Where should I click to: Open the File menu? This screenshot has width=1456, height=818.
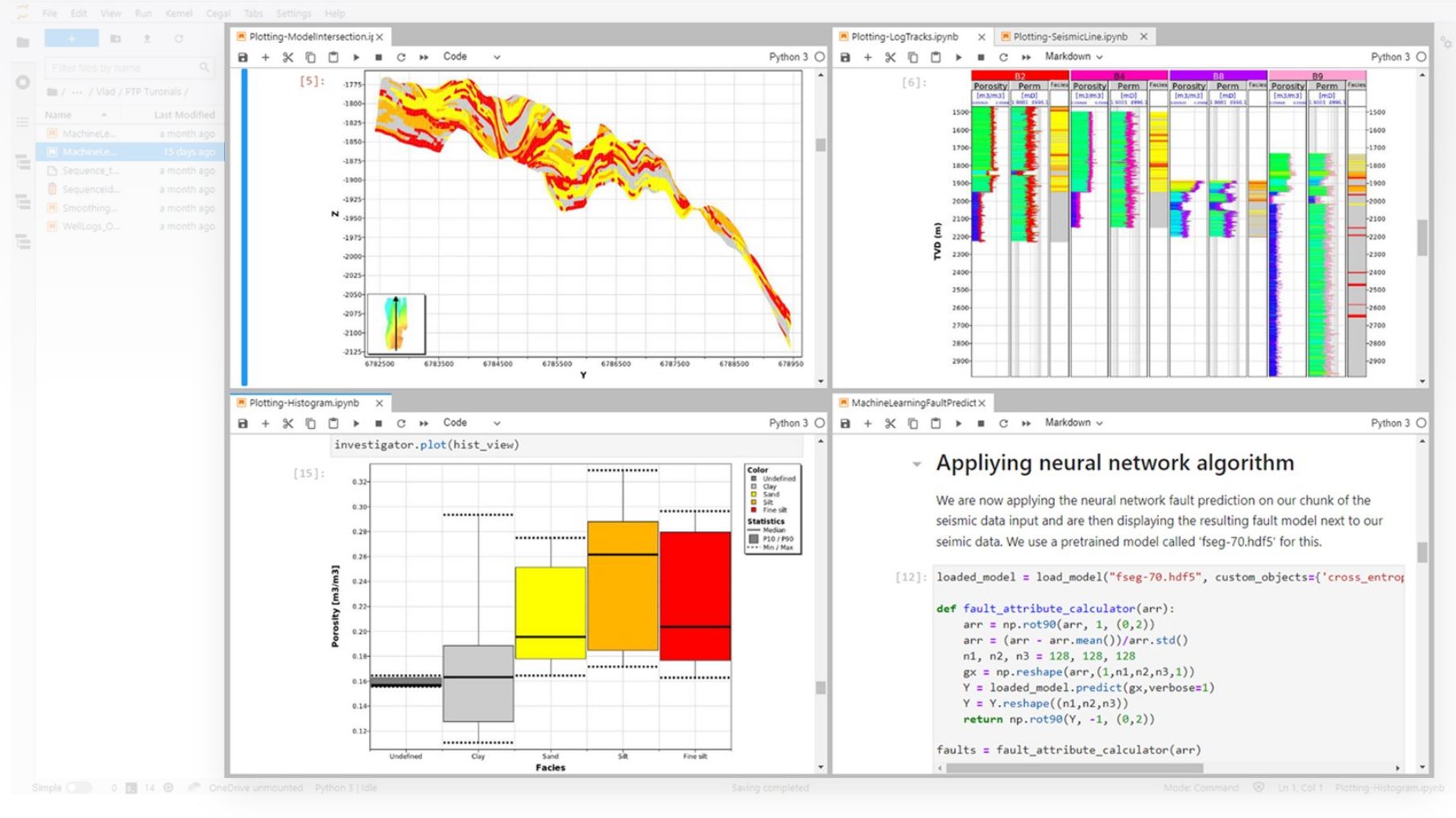tap(50, 14)
